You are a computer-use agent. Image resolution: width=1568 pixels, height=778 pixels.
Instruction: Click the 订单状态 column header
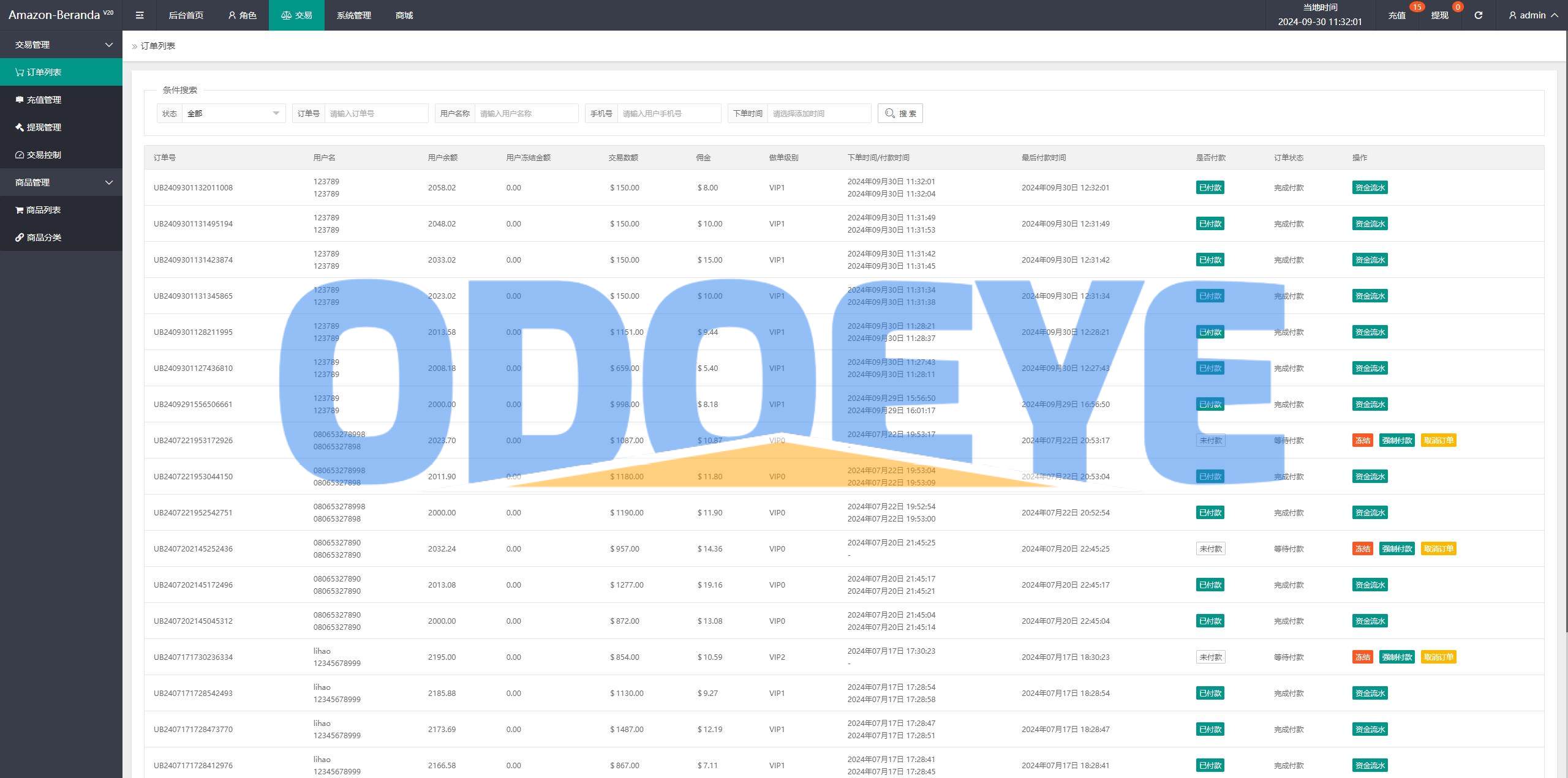click(1289, 158)
